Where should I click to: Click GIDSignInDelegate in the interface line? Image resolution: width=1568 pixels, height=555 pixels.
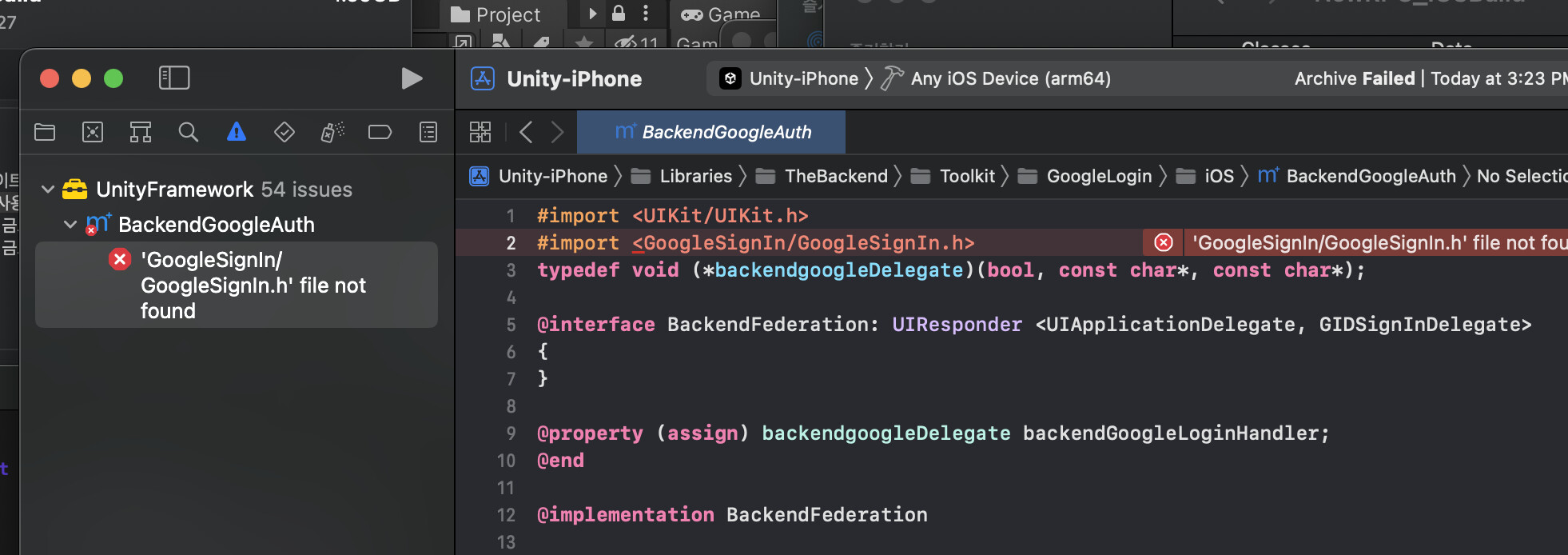point(1419,325)
